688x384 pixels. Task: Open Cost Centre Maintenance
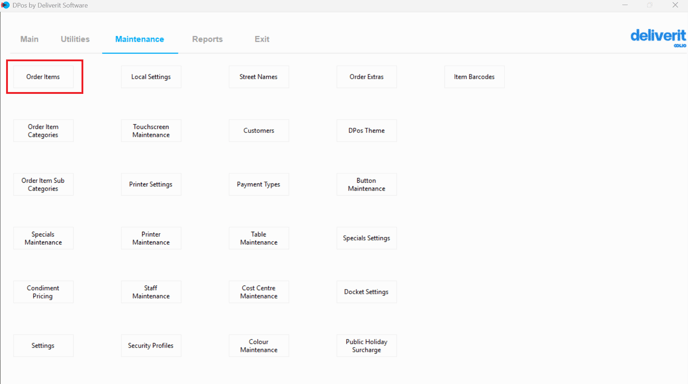click(x=258, y=292)
